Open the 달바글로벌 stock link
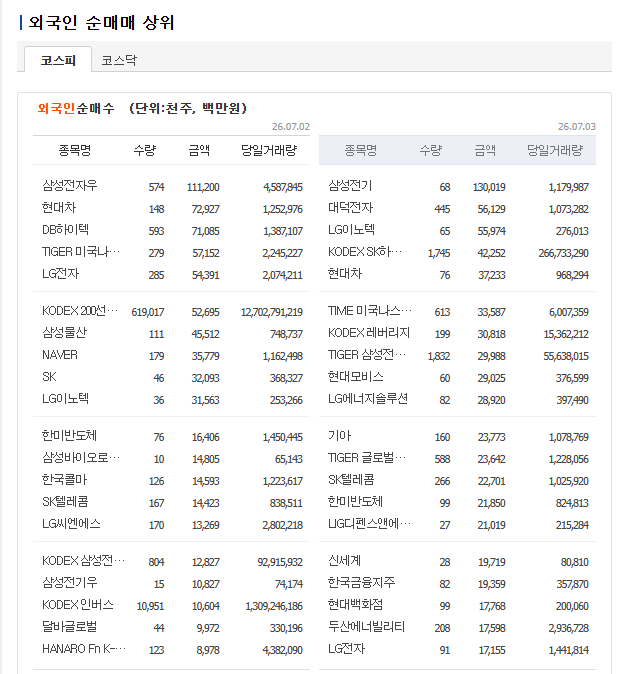This screenshot has width=617, height=674. 70,627
